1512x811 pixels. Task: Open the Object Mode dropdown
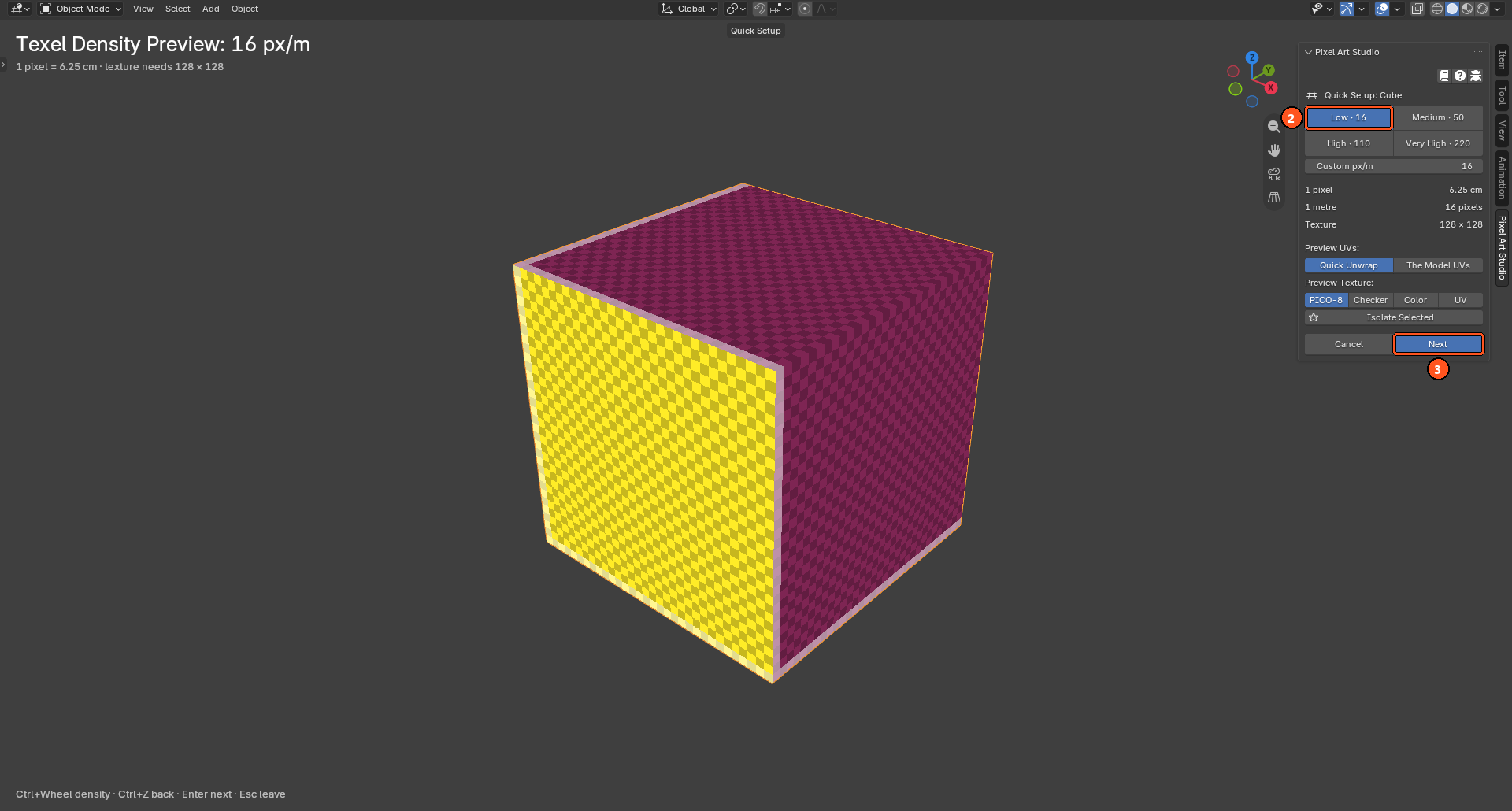pyautogui.click(x=81, y=9)
